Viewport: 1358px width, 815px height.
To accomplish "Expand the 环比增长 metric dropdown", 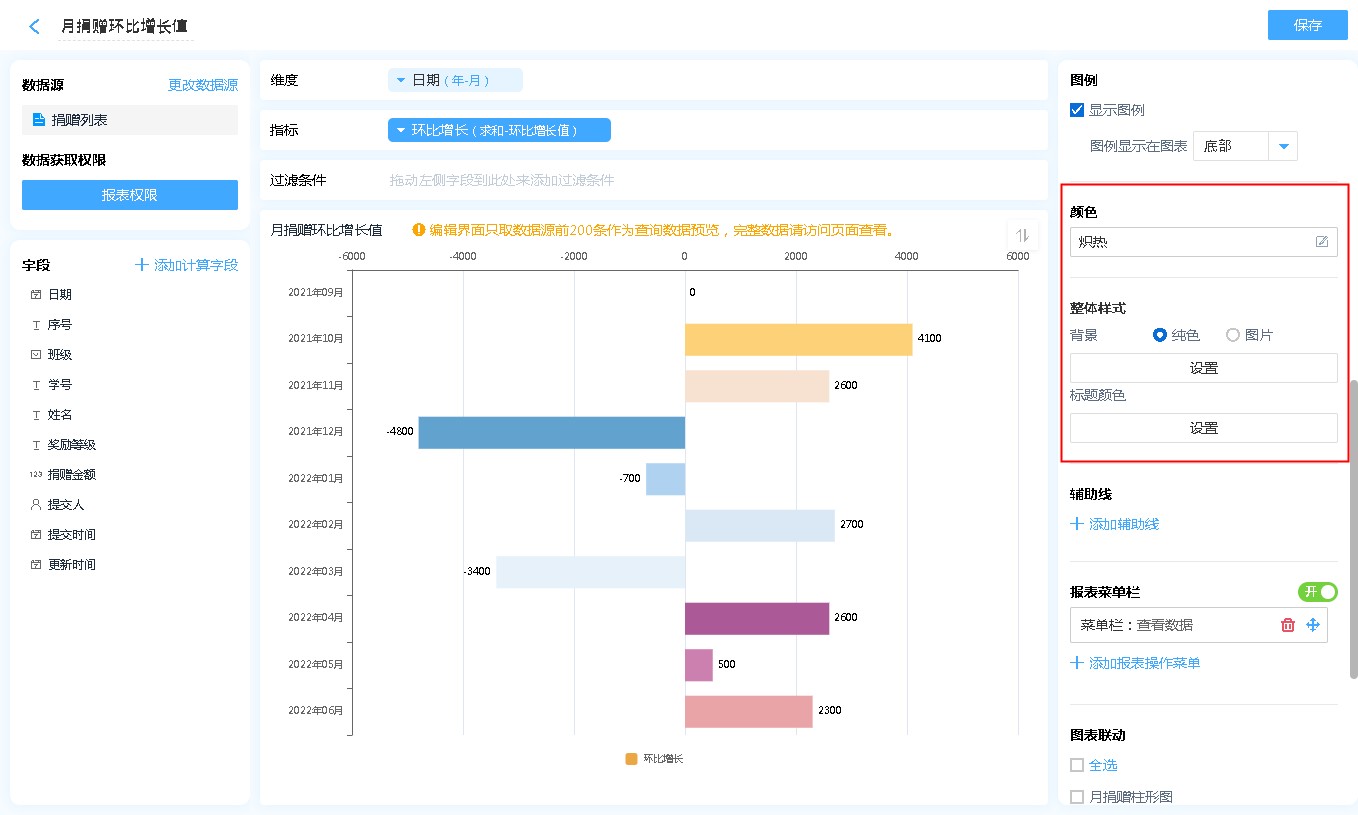I will tap(401, 130).
